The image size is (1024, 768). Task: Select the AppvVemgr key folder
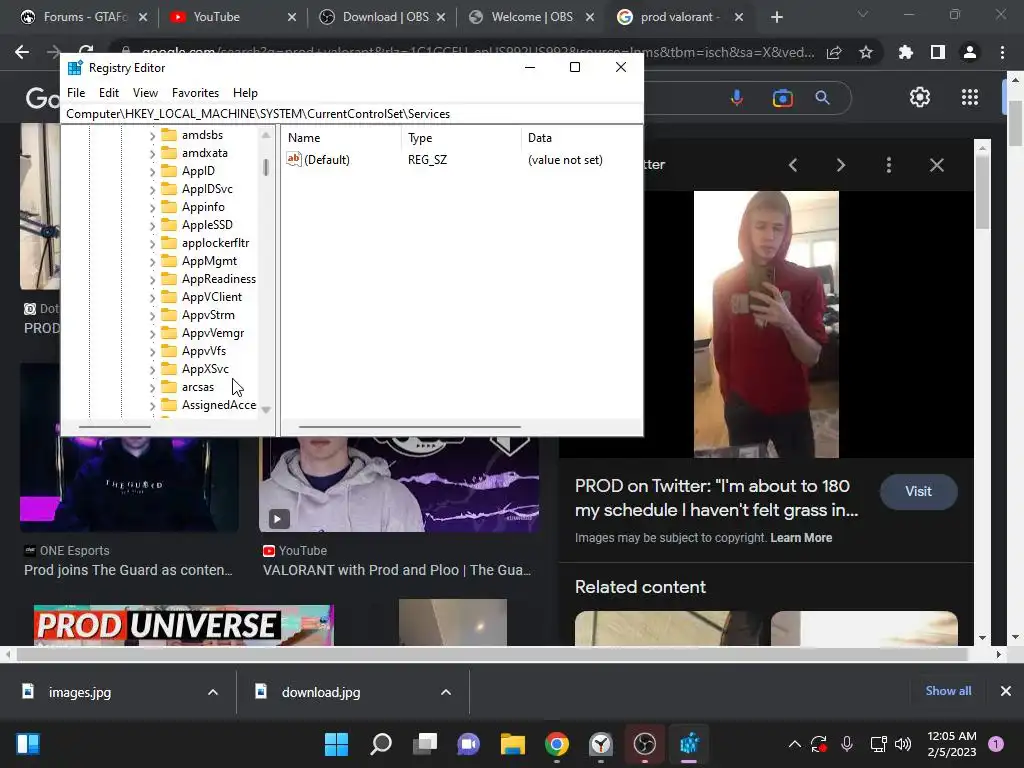point(202,333)
